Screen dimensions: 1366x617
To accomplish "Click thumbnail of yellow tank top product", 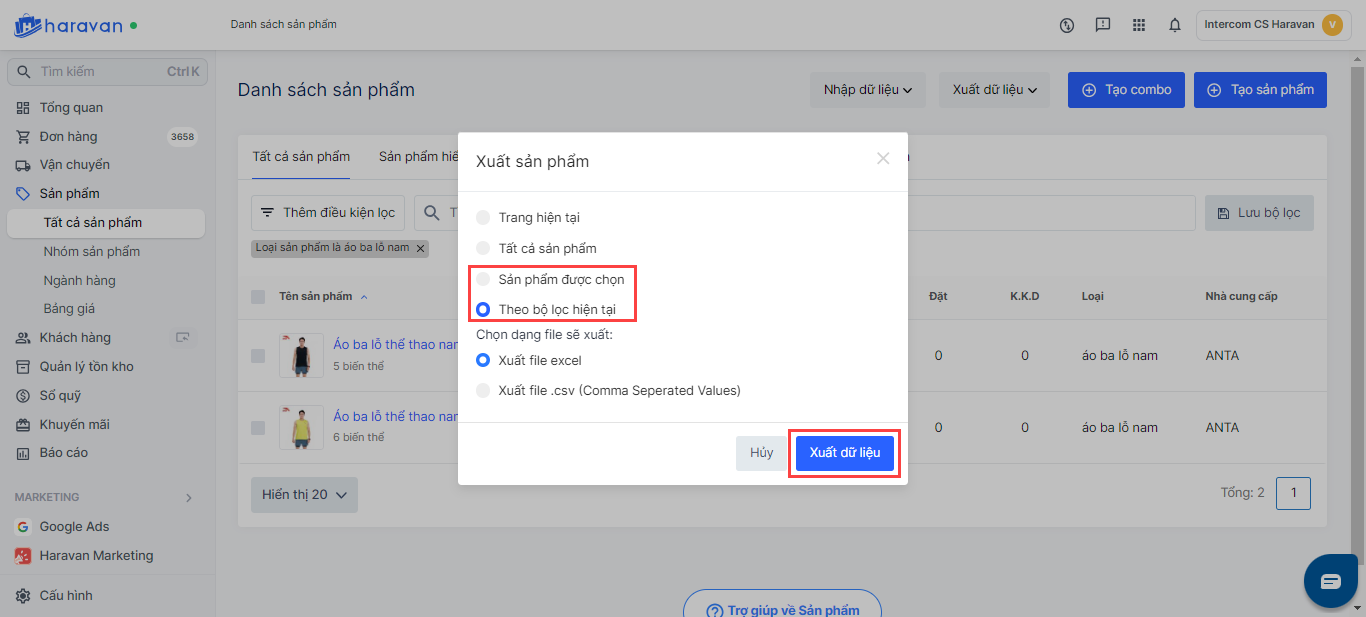I will (x=301, y=428).
